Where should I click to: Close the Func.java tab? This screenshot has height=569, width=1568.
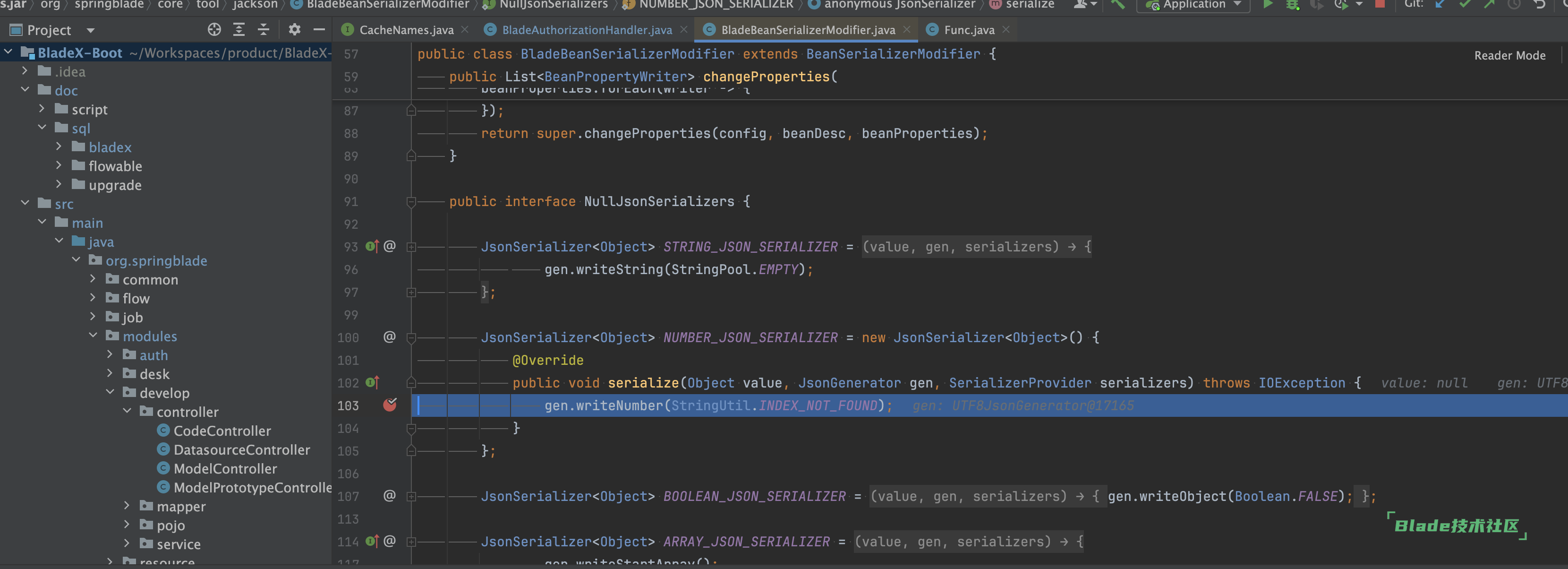click(x=1006, y=29)
